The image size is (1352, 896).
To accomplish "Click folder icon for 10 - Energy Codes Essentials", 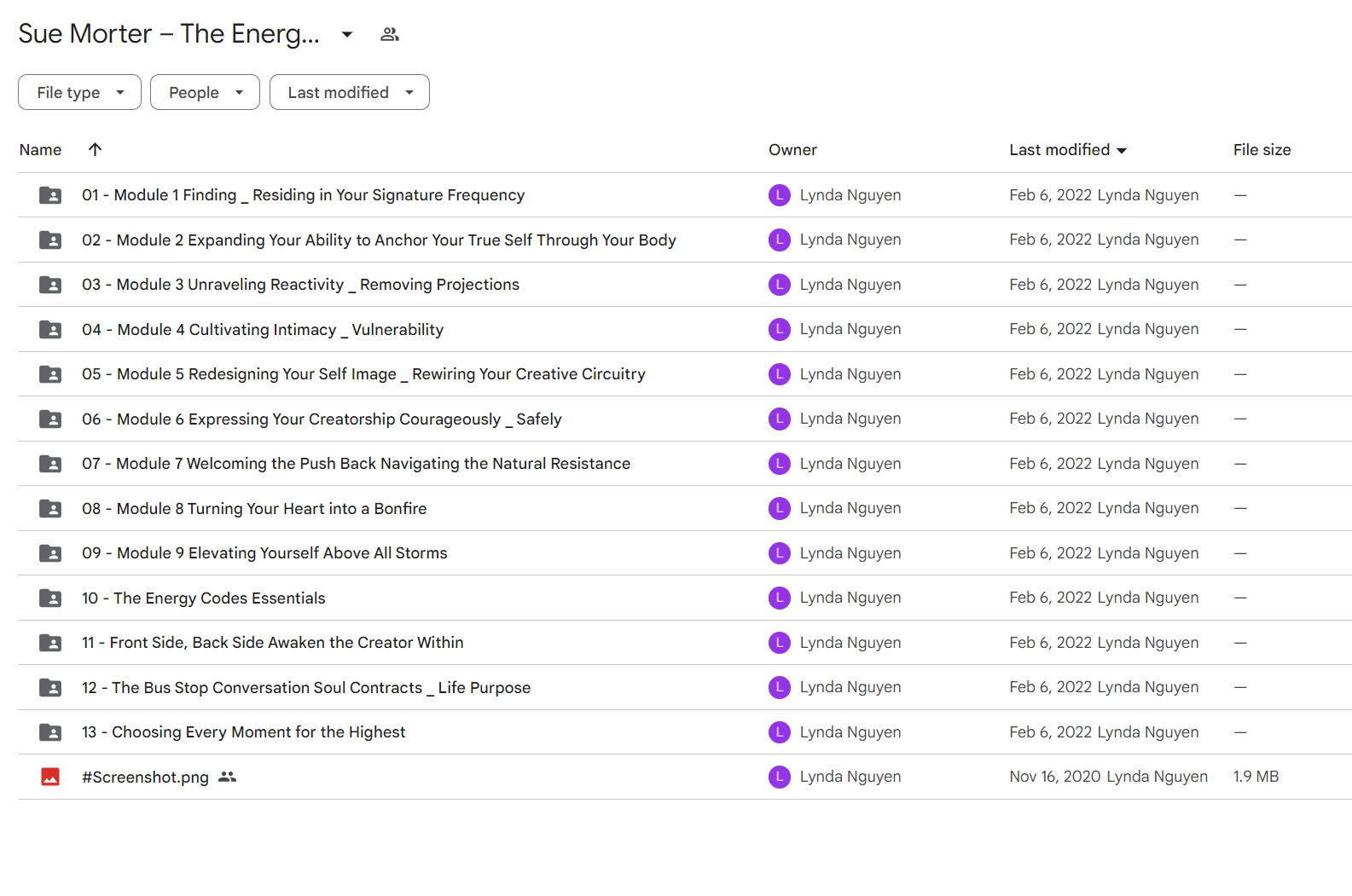I will (x=50, y=598).
